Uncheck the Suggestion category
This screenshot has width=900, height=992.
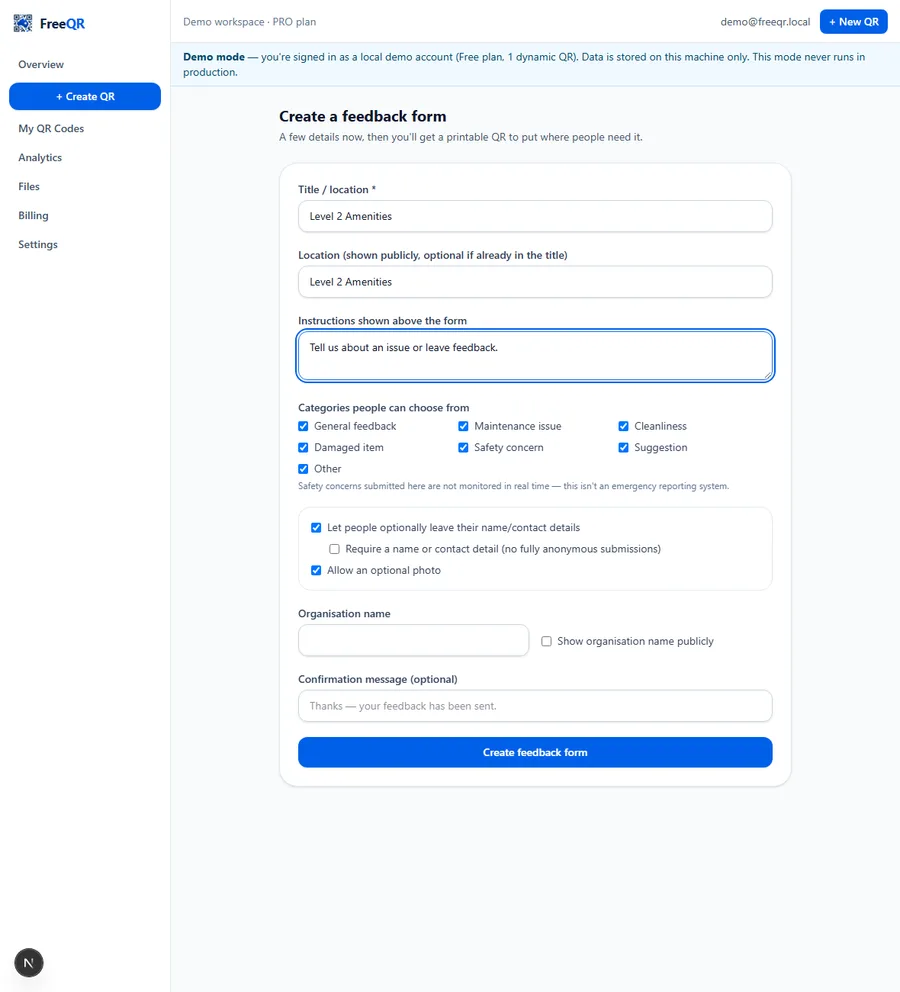(x=624, y=448)
